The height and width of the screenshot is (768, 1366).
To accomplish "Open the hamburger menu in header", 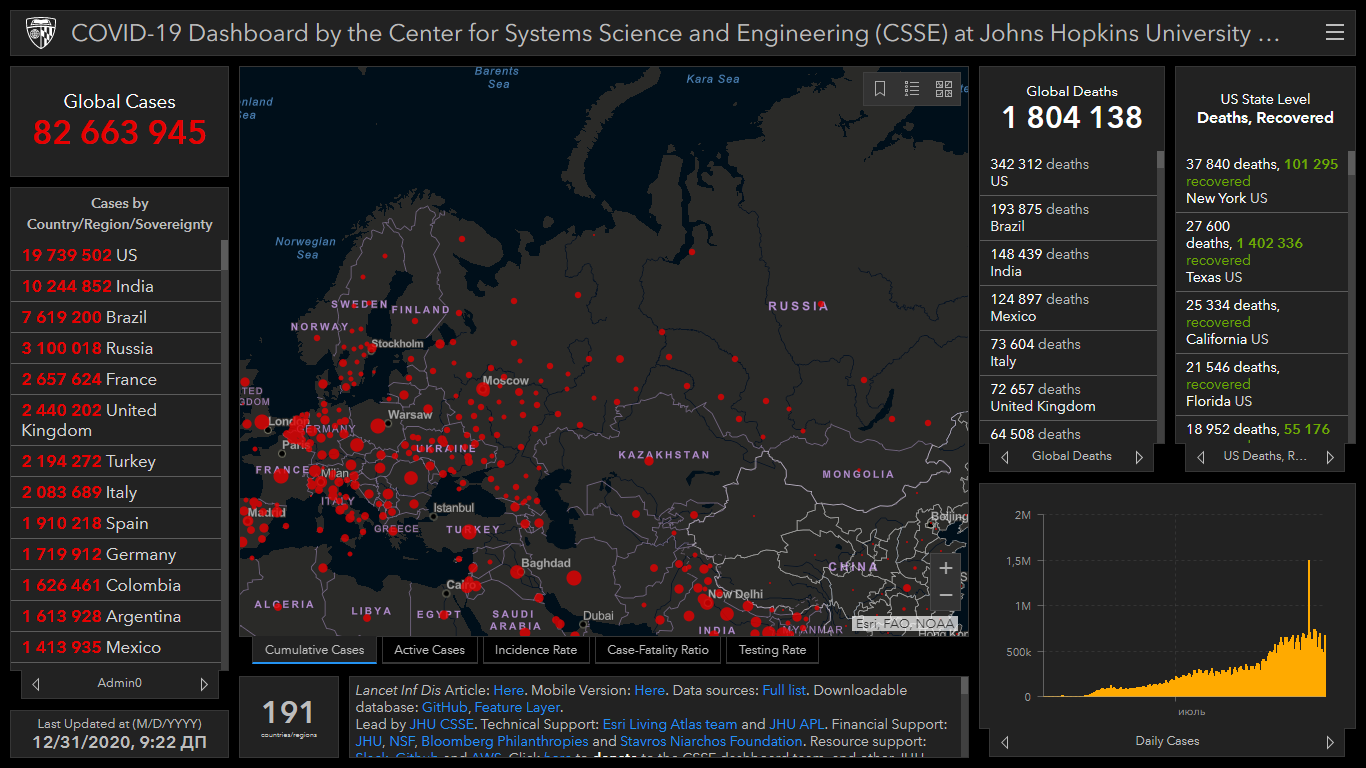I will (x=1334, y=33).
